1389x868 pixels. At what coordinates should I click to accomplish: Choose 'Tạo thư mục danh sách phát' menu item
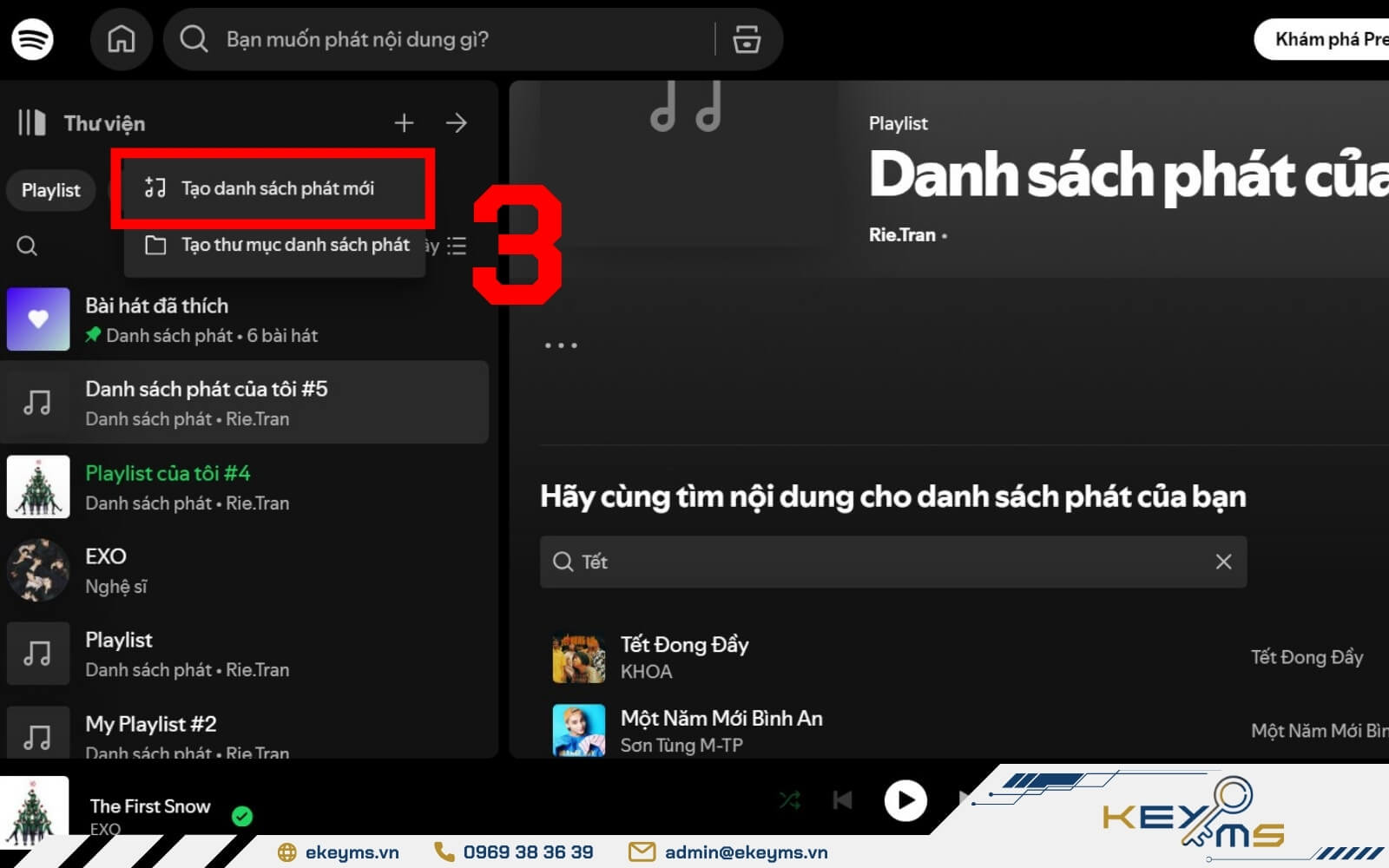(274, 246)
